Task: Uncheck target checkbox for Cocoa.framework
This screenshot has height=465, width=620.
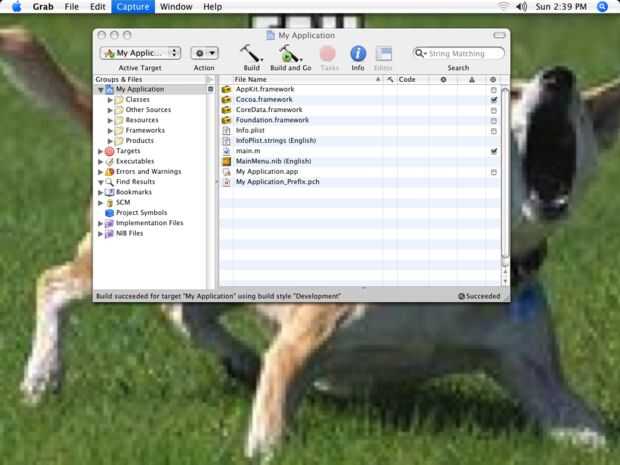Action: pyautogui.click(x=493, y=100)
